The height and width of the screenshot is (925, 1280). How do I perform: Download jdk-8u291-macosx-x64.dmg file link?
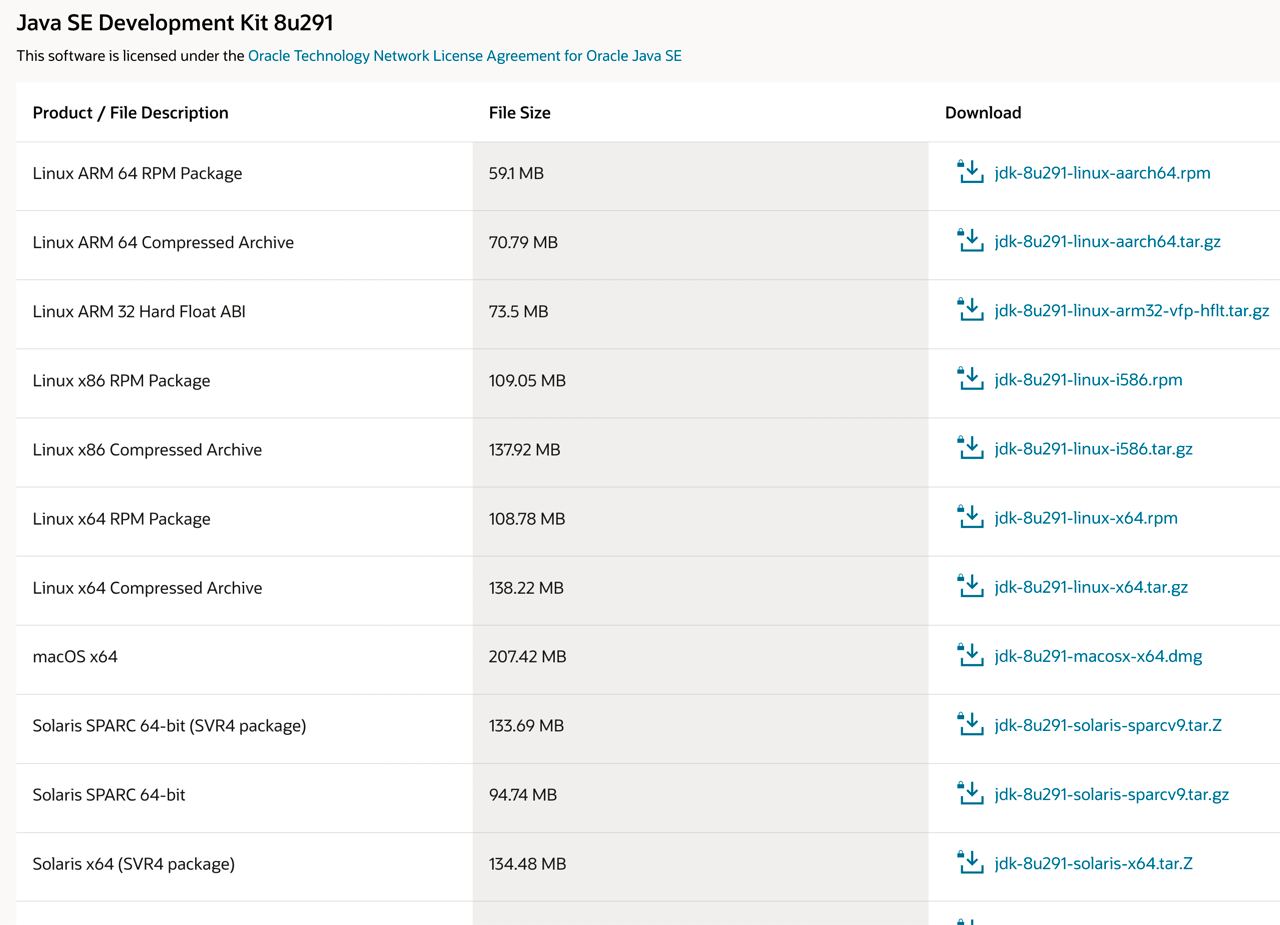(x=1098, y=656)
